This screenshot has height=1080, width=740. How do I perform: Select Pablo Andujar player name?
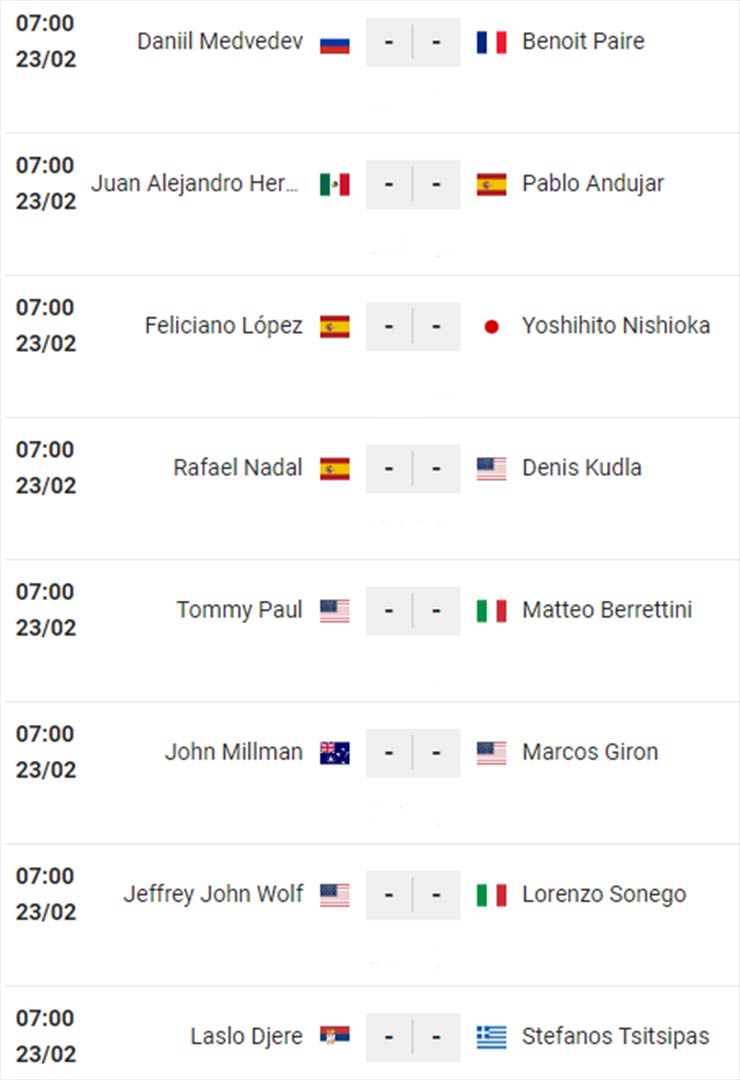pyautogui.click(x=593, y=184)
